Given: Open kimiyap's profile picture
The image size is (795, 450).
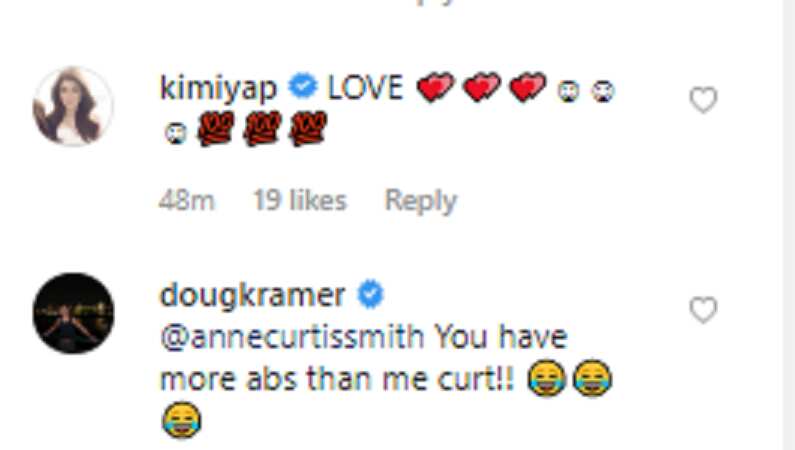Looking at the screenshot, I should coord(73,106).
